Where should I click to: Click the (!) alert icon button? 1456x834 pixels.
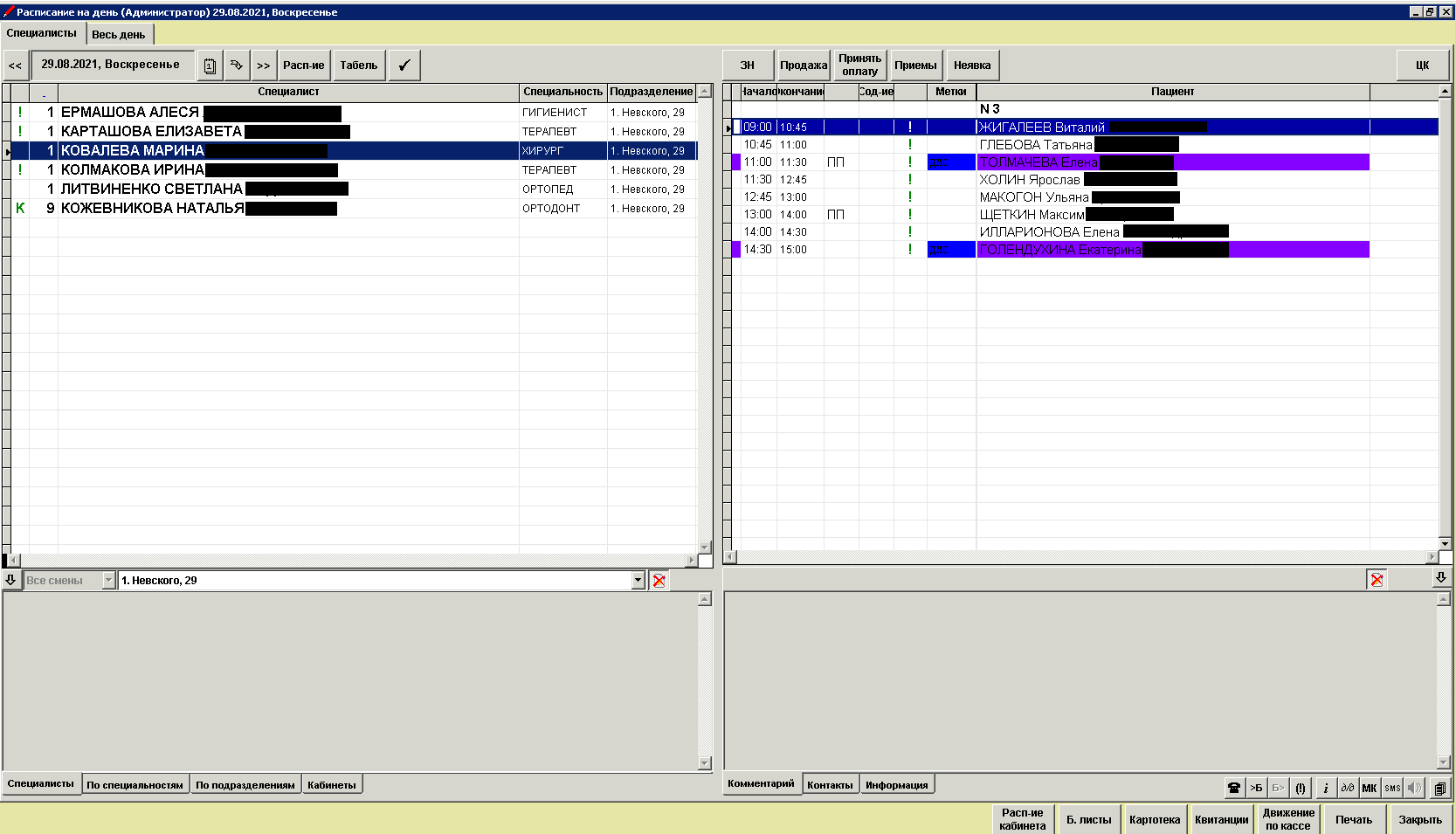tap(1300, 788)
